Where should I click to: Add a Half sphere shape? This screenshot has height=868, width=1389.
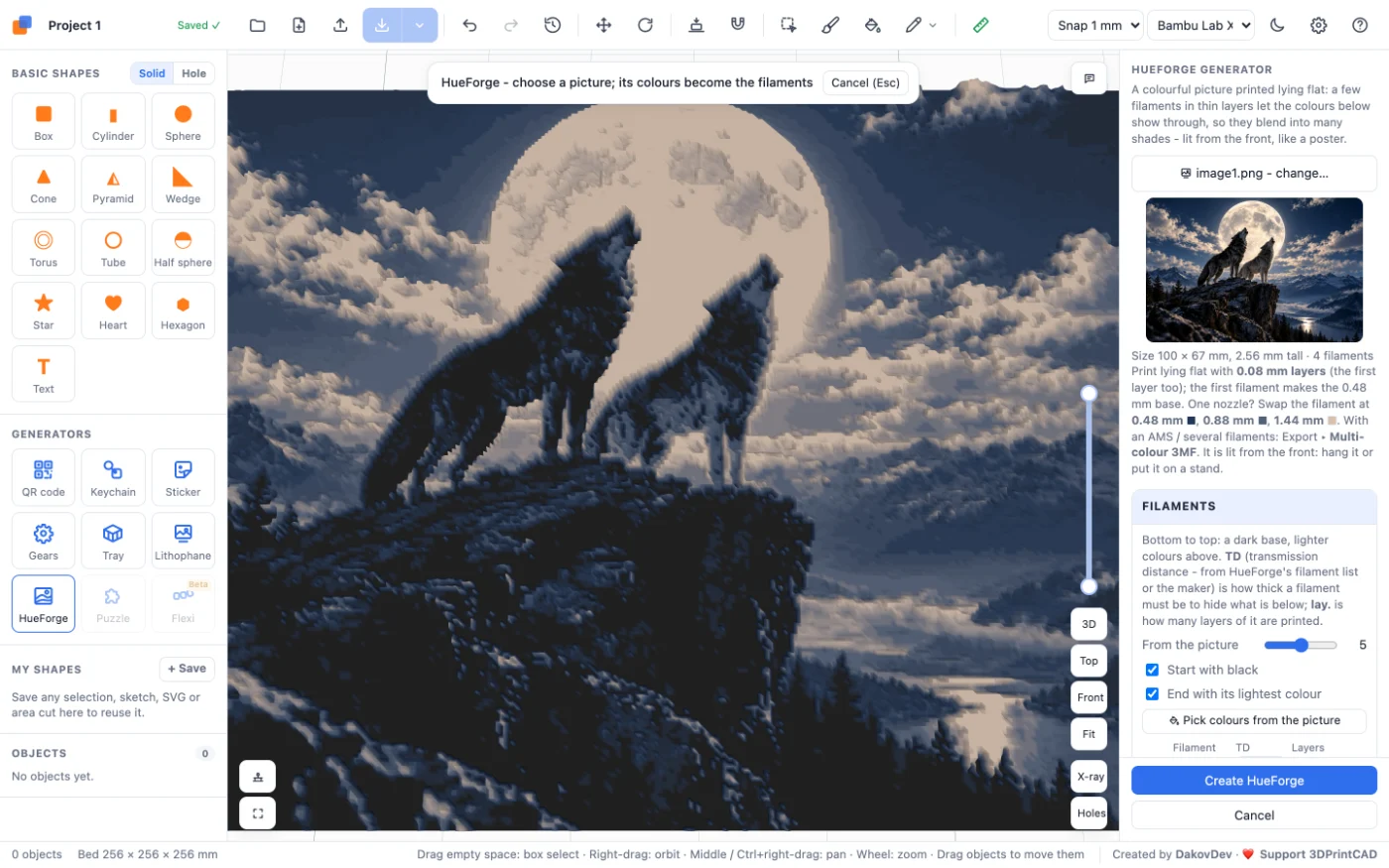tap(183, 248)
